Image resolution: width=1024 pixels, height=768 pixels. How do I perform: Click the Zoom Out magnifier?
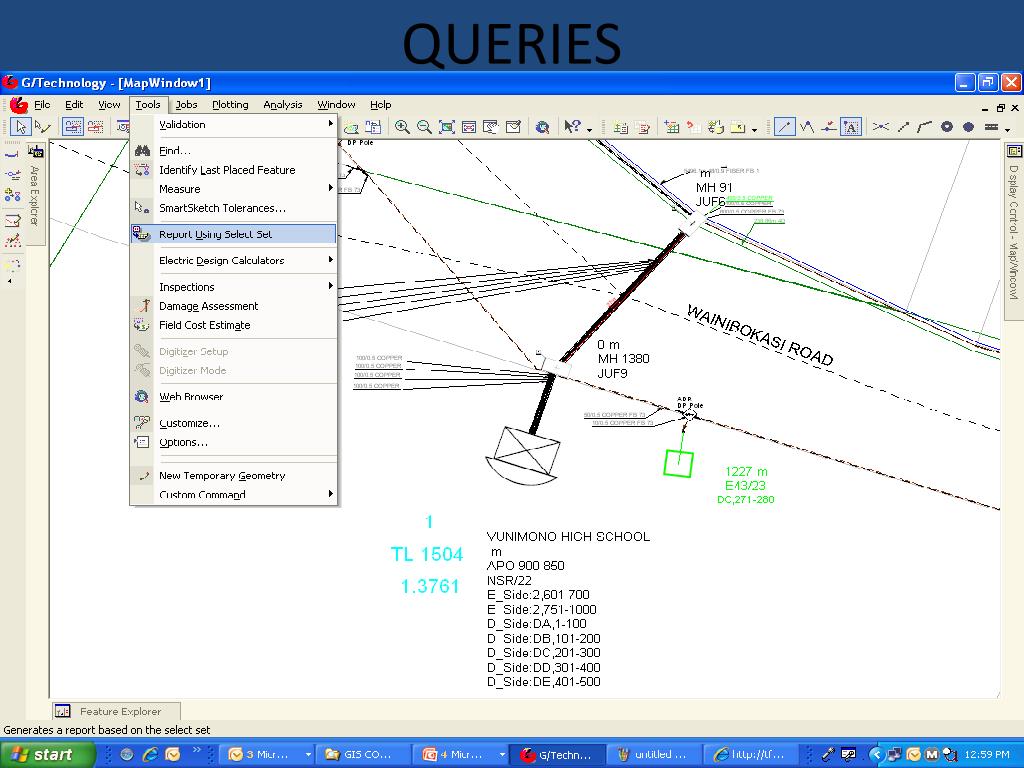click(424, 127)
